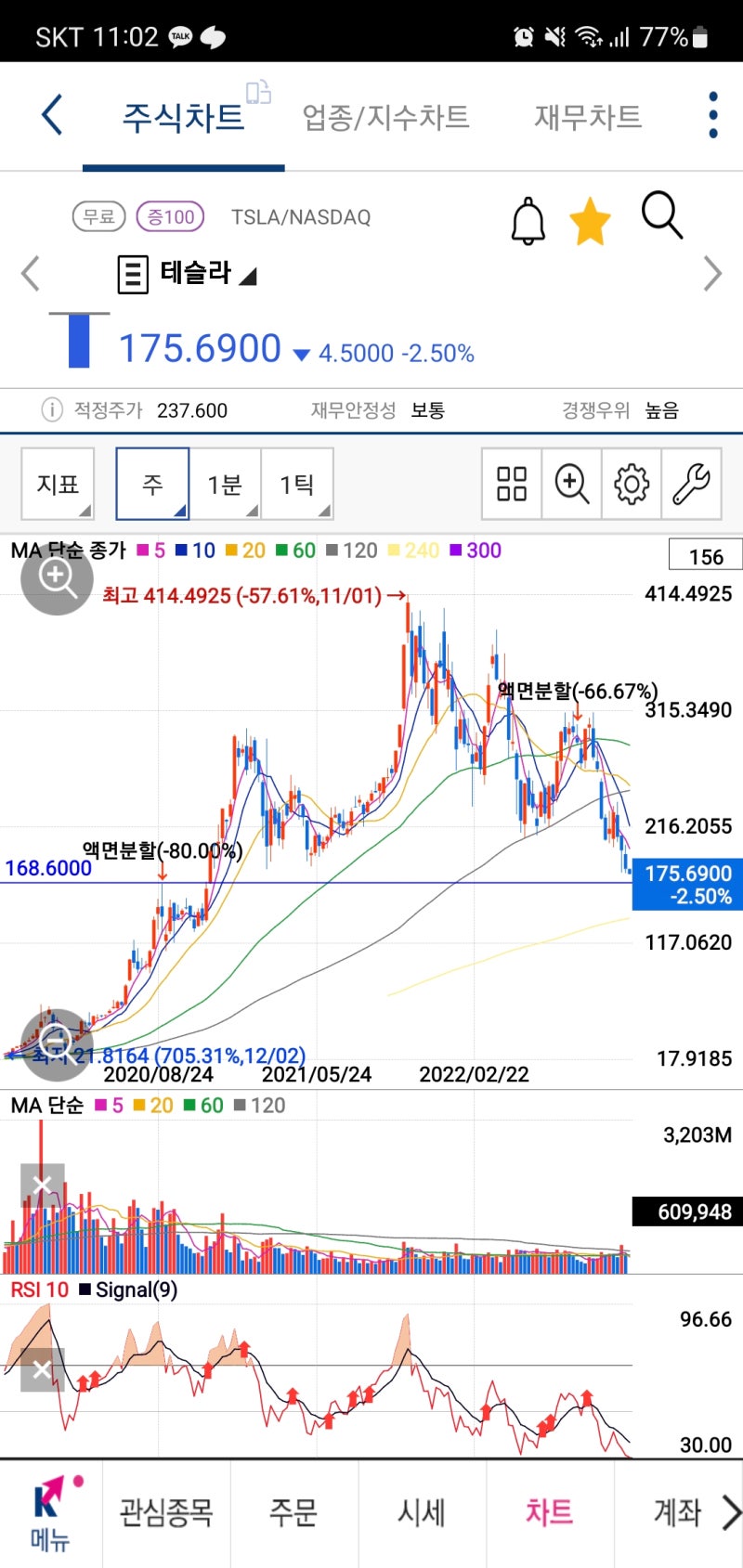
Task: Go back with the top-left arrow
Action: pyautogui.click(x=52, y=115)
